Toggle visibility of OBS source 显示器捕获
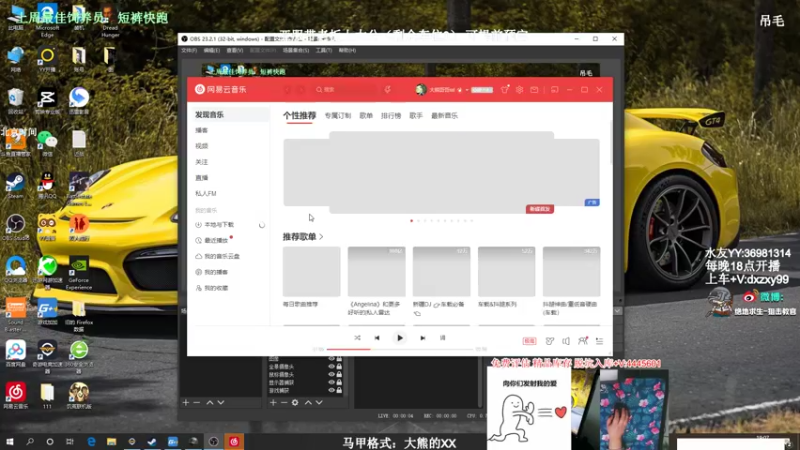The height and width of the screenshot is (450, 800). click(331, 383)
